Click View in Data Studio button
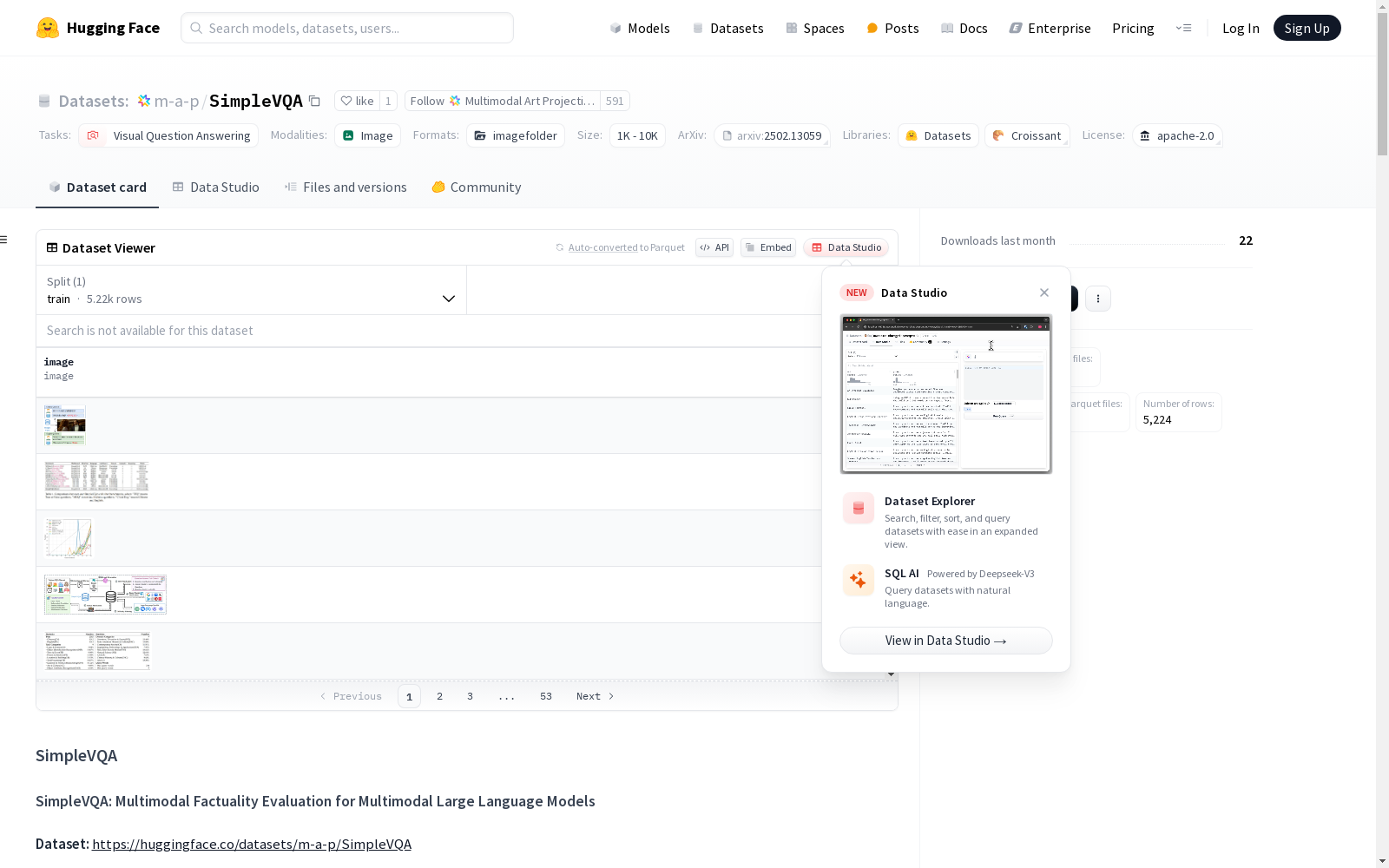The image size is (1389, 868). (x=946, y=641)
